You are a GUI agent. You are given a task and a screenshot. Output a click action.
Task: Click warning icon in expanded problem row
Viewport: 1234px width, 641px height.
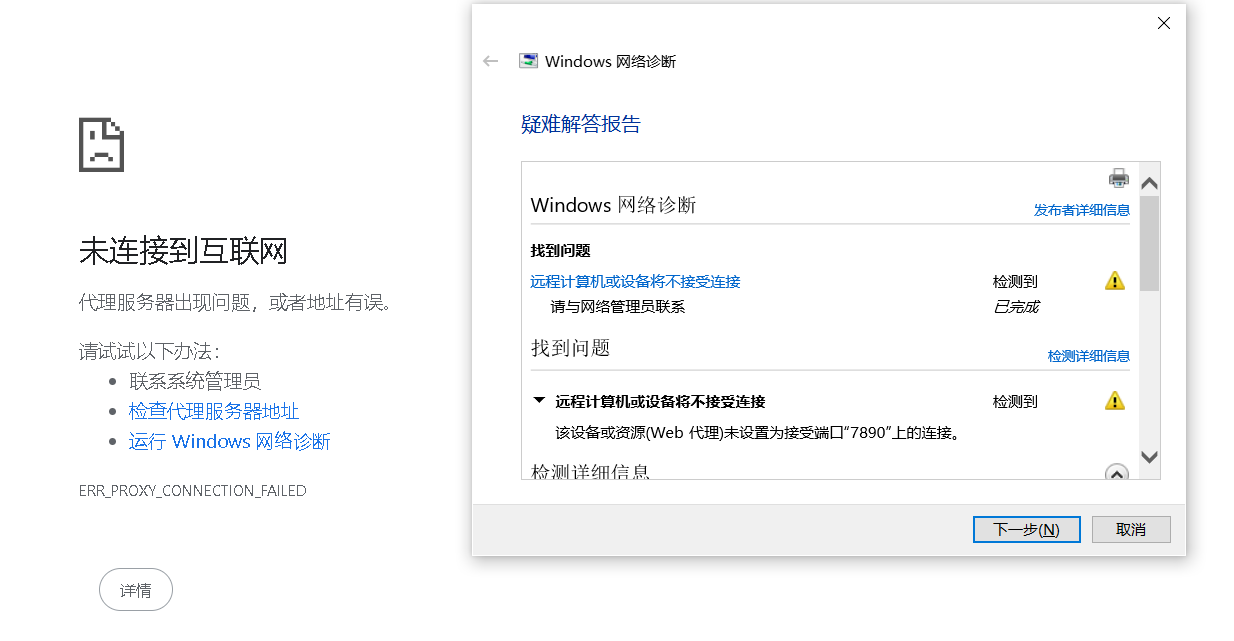pyautogui.click(x=1115, y=401)
